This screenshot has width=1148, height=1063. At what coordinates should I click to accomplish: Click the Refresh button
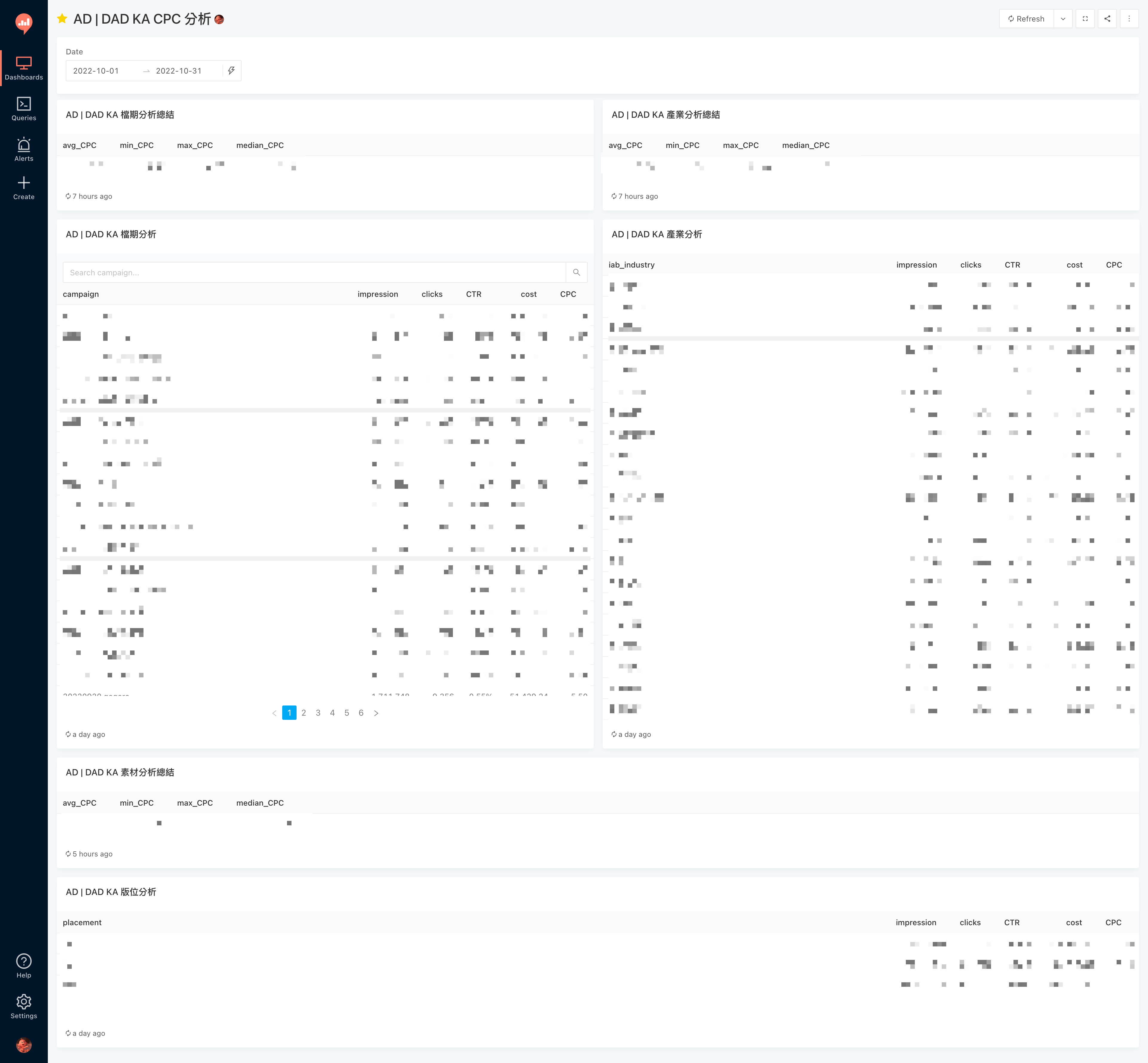[1026, 19]
